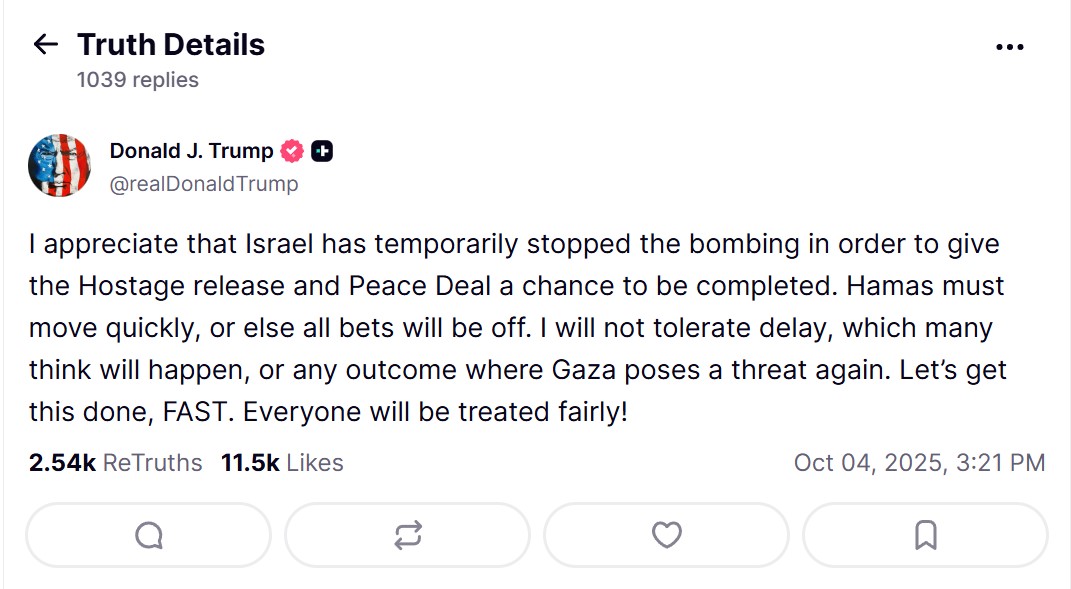Show the 11.5k Likes list

click(x=282, y=463)
